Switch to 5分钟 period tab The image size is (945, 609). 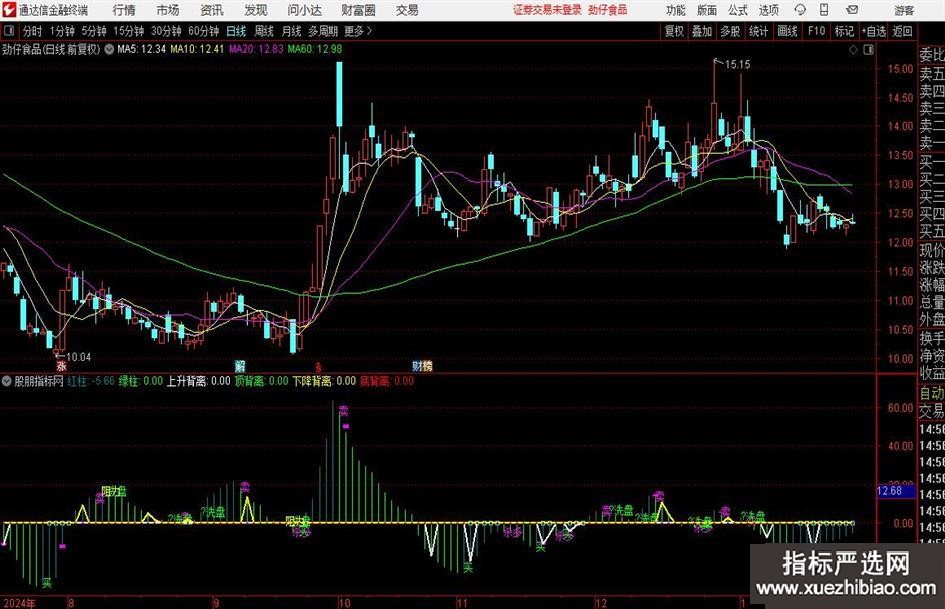[94, 31]
